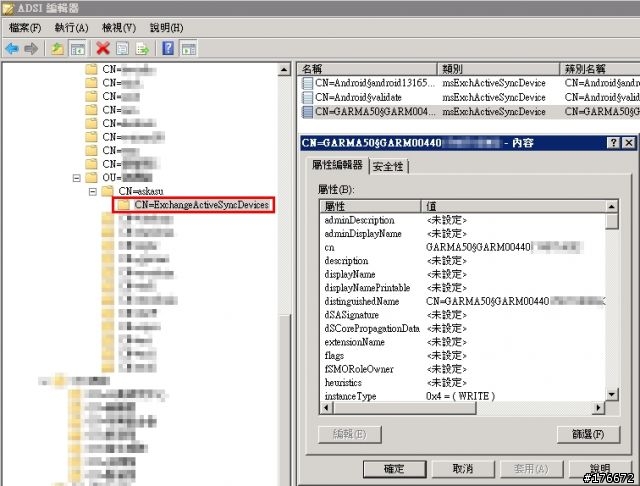The height and width of the screenshot is (486, 640).
Task: Click the 取消 button
Action: pos(463,469)
